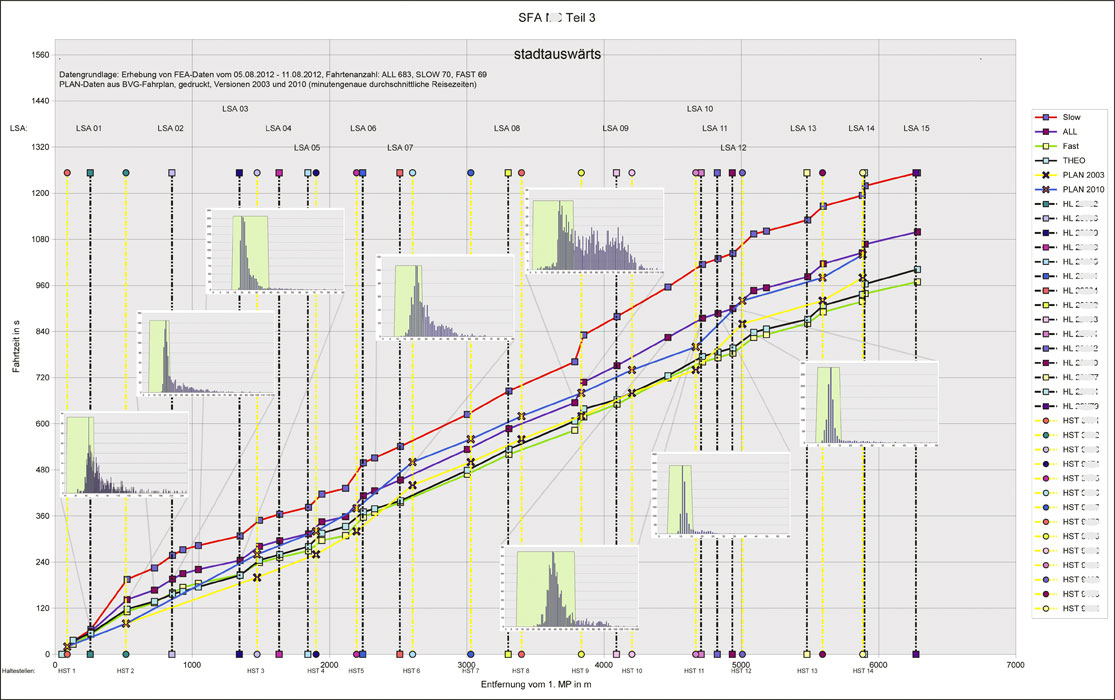1115x700 pixels.
Task: Click the 360 y-axis tick value
Action: (43, 516)
